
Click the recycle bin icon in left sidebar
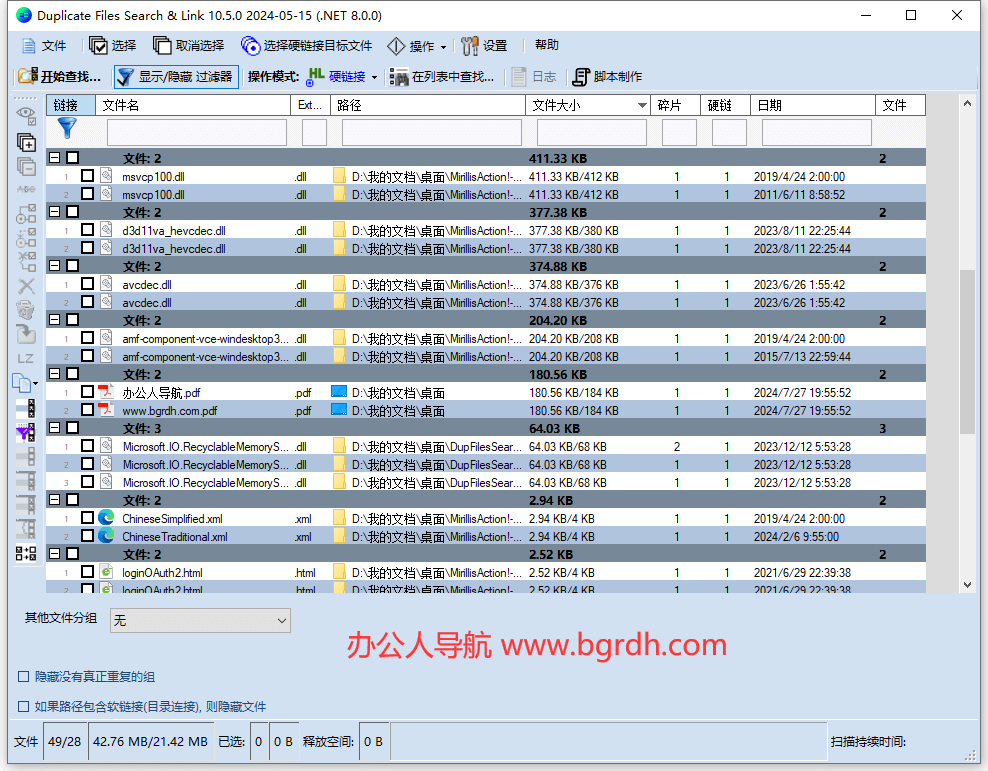pos(26,310)
